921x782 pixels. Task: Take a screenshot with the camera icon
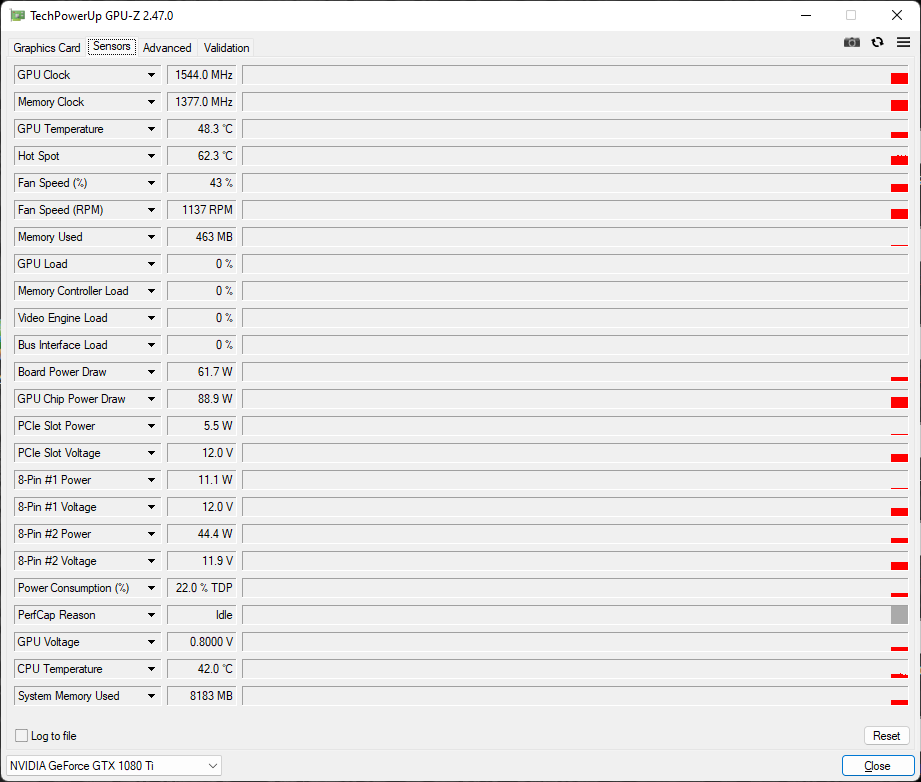(851, 42)
